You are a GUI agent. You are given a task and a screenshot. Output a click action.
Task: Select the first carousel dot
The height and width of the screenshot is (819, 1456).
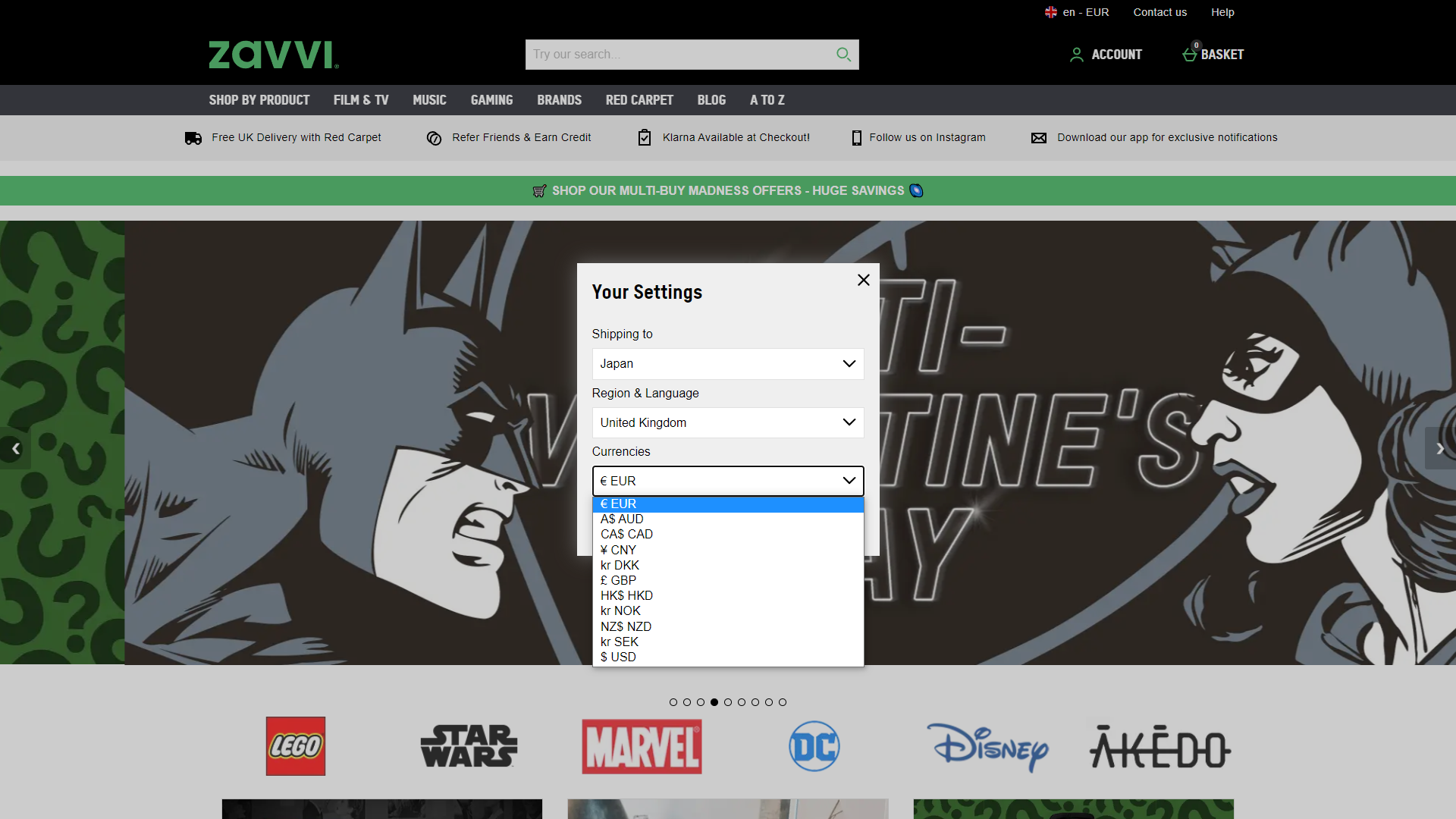point(673,702)
